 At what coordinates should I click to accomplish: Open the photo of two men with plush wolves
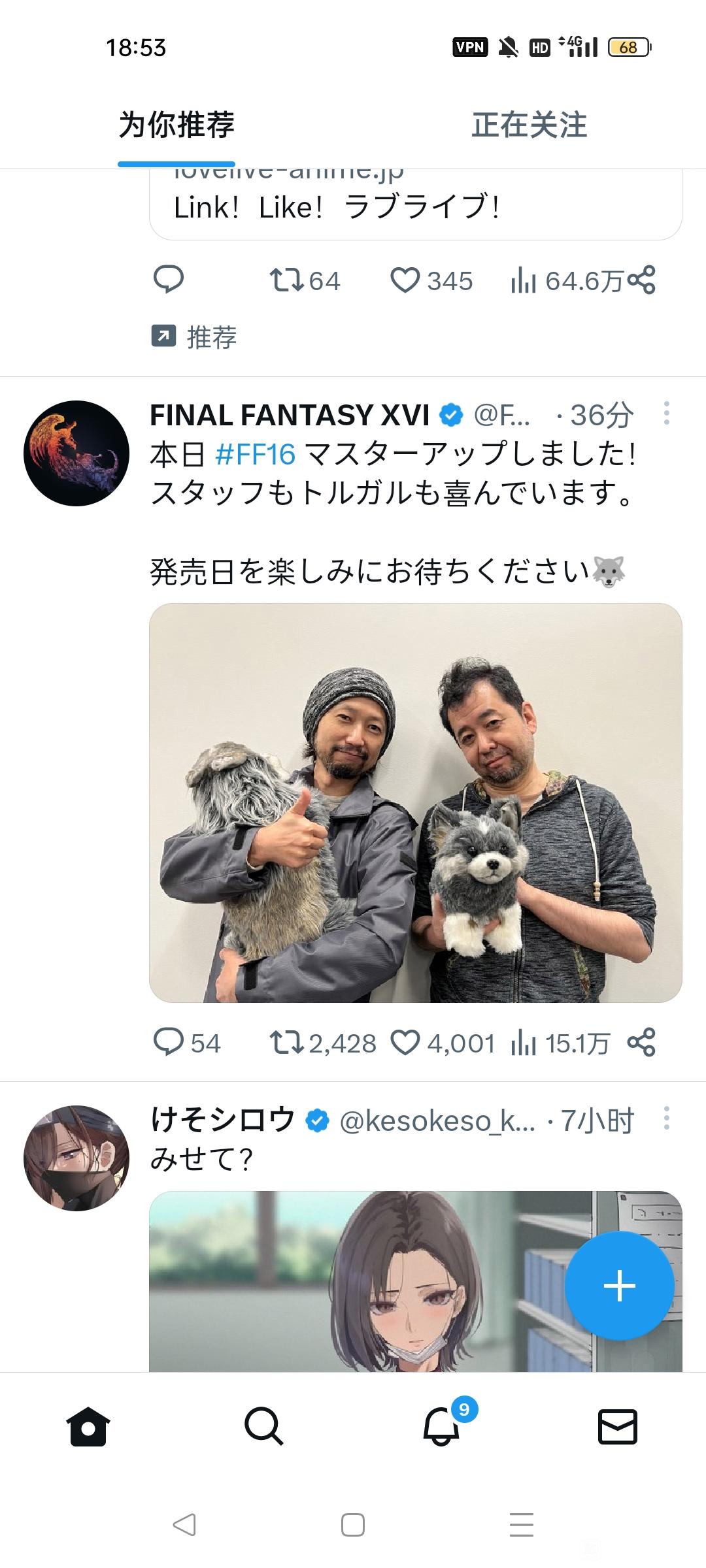coord(416,803)
